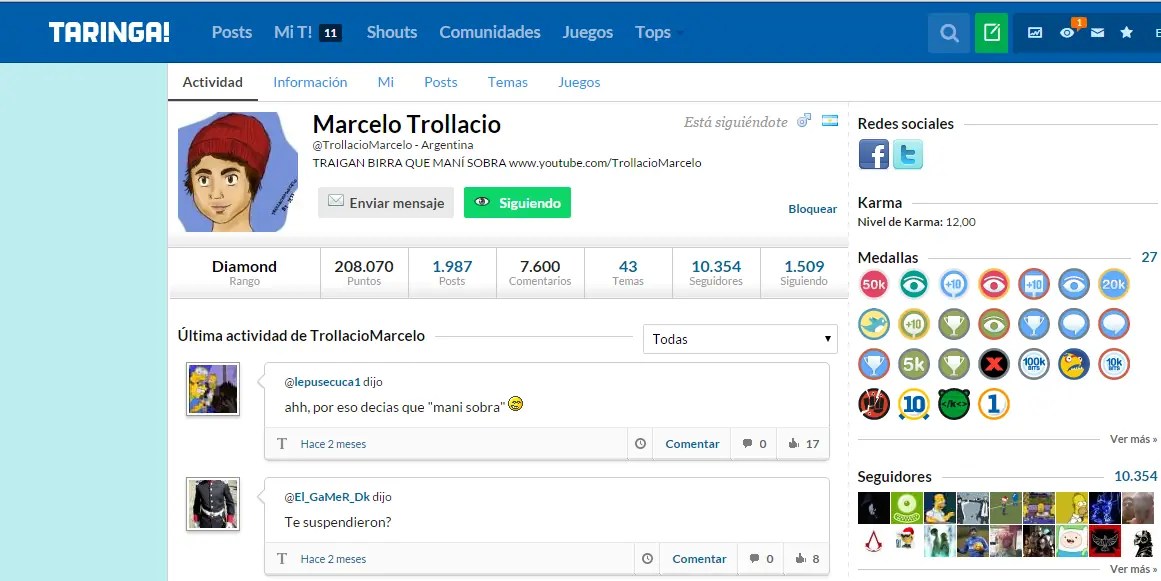Open the favorites star icon in header
The height and width of the screenshot is (581, 1161).
(x=1126, y=33)
